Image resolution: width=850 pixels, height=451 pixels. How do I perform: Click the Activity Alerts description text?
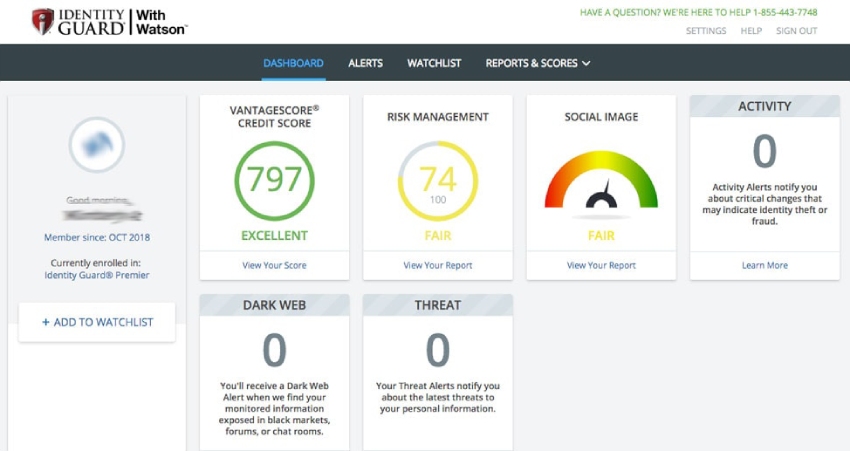pos(765,204)
